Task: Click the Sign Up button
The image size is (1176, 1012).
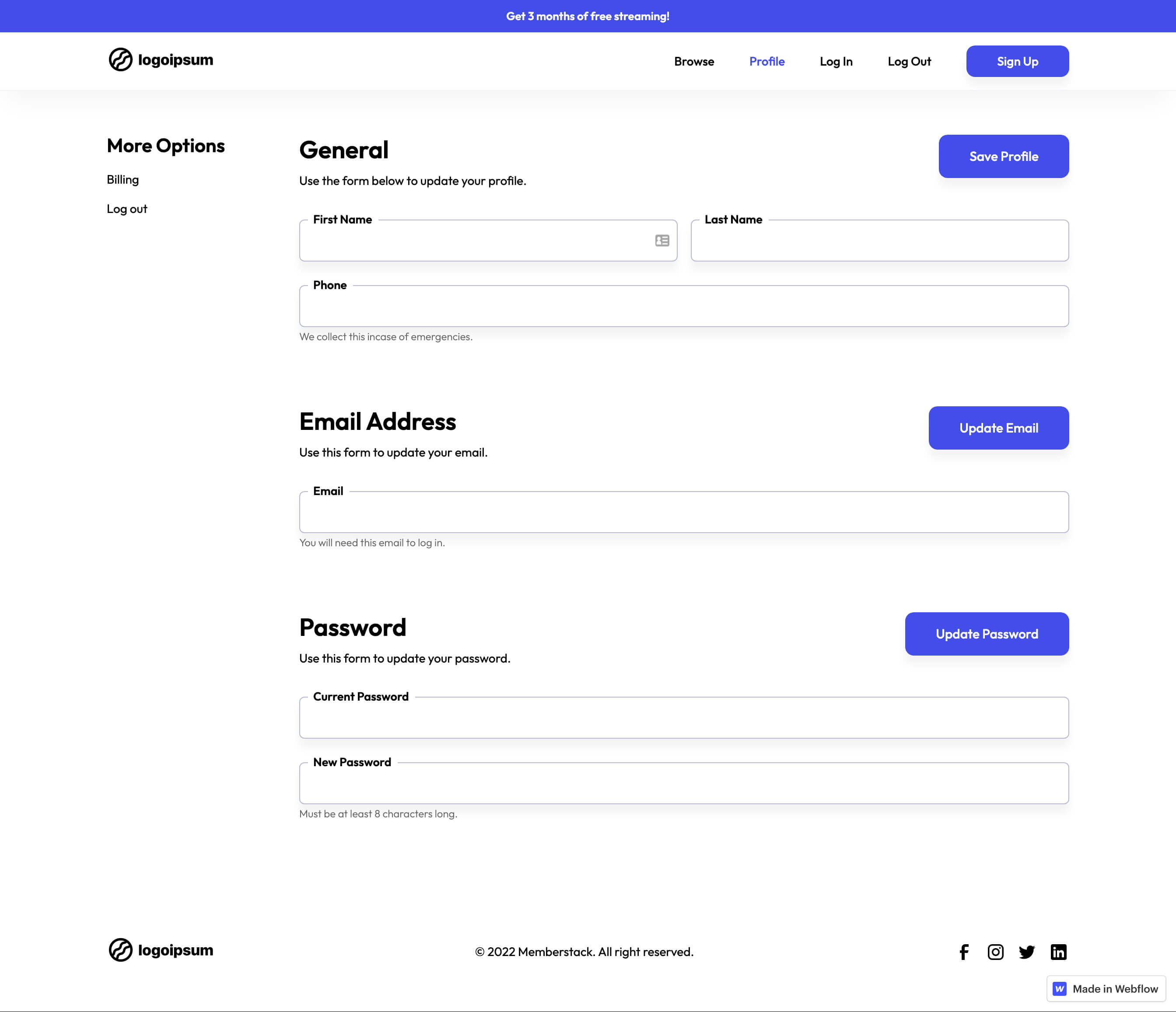Action: (x=1017, y=61)
